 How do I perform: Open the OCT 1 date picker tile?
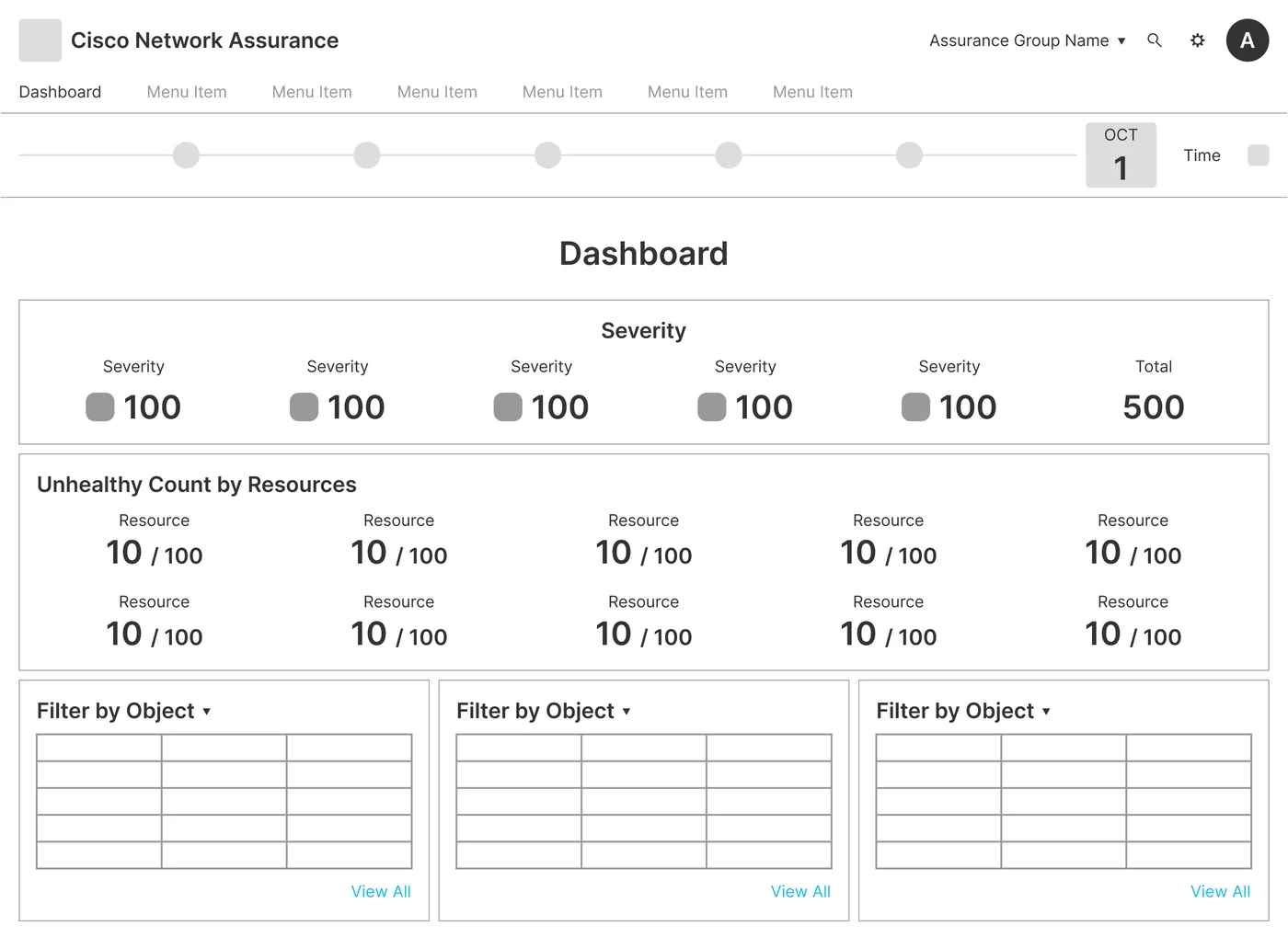click(1121, 155)
